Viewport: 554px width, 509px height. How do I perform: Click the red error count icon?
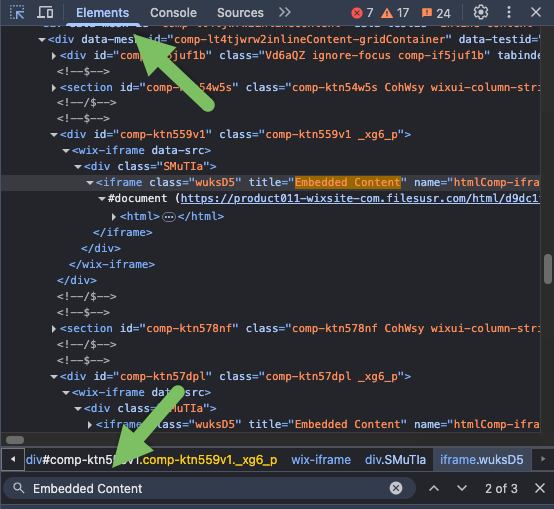coord(357,13)
